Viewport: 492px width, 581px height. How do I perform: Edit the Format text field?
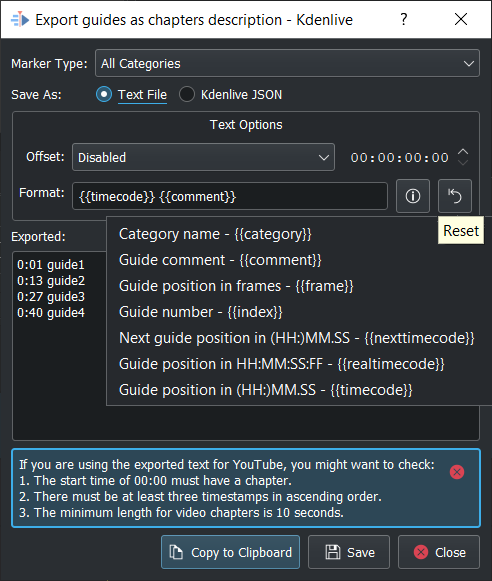(x=230, y=196)
